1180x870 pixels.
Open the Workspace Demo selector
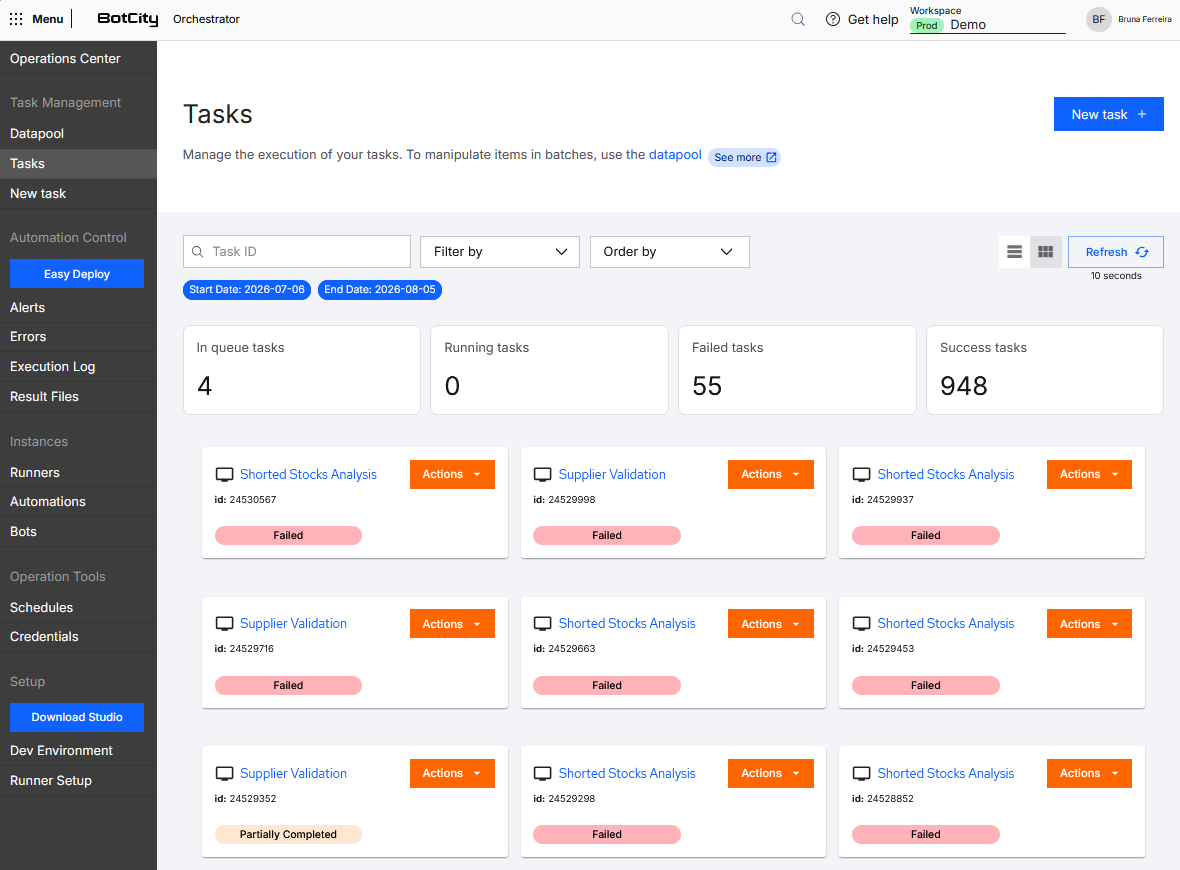[987, 25]
